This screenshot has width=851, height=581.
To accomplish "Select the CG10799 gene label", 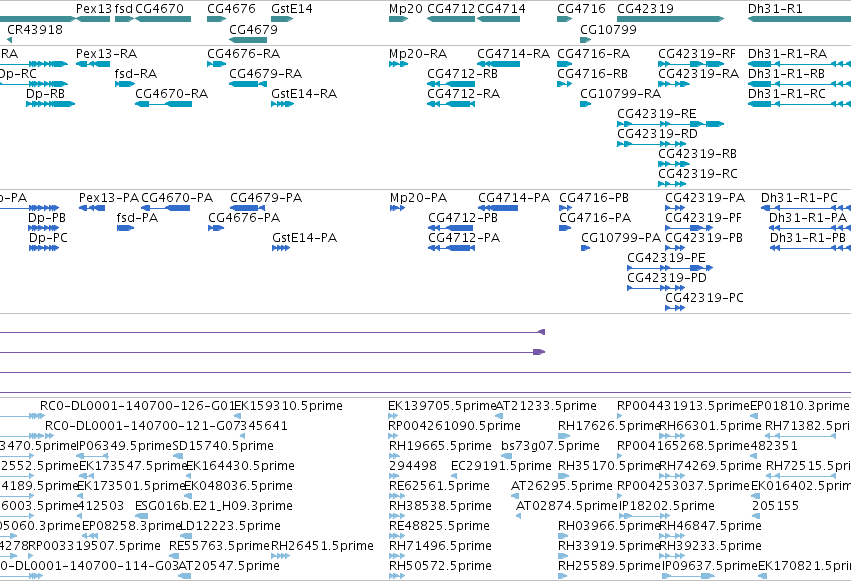I will [608, 30].
